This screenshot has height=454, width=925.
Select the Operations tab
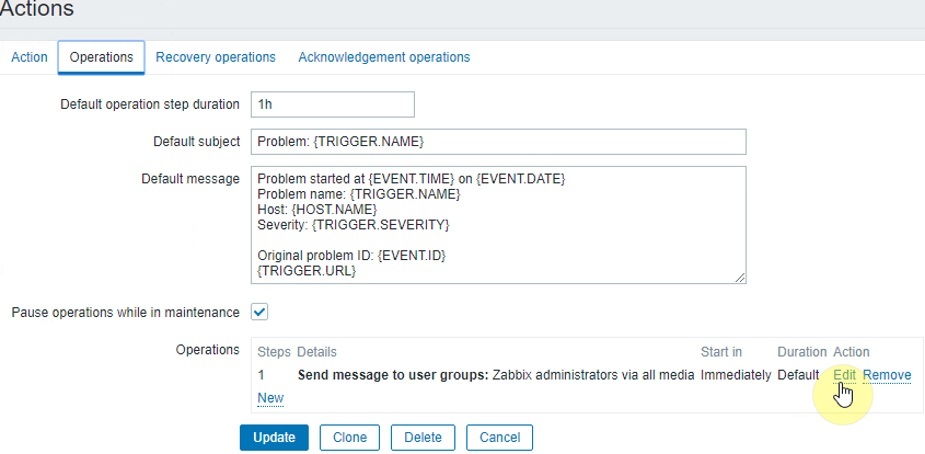(101, 57)
